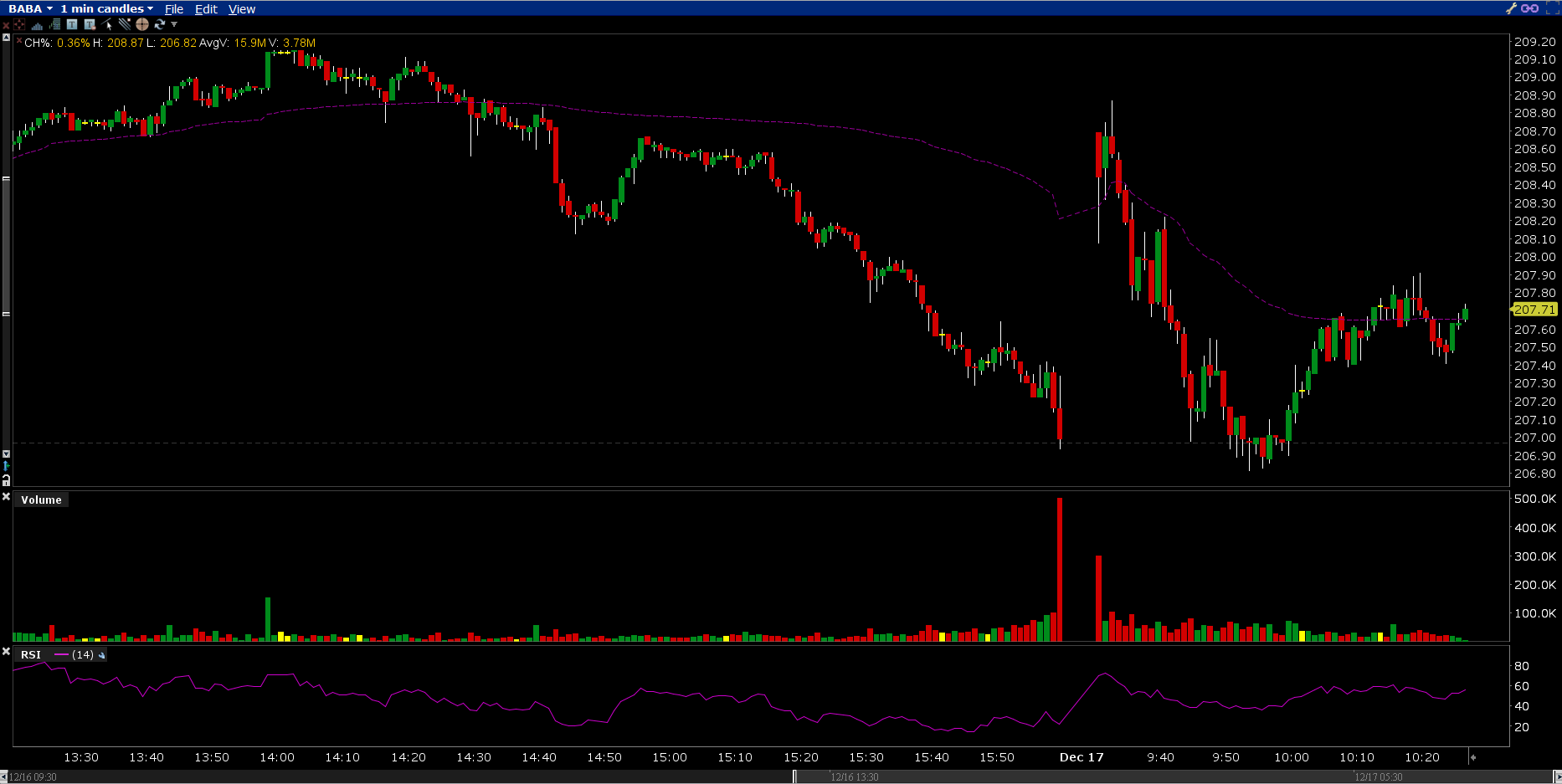
Task: Change the 1 min candles interval dropdown
Action: [106, 8]
